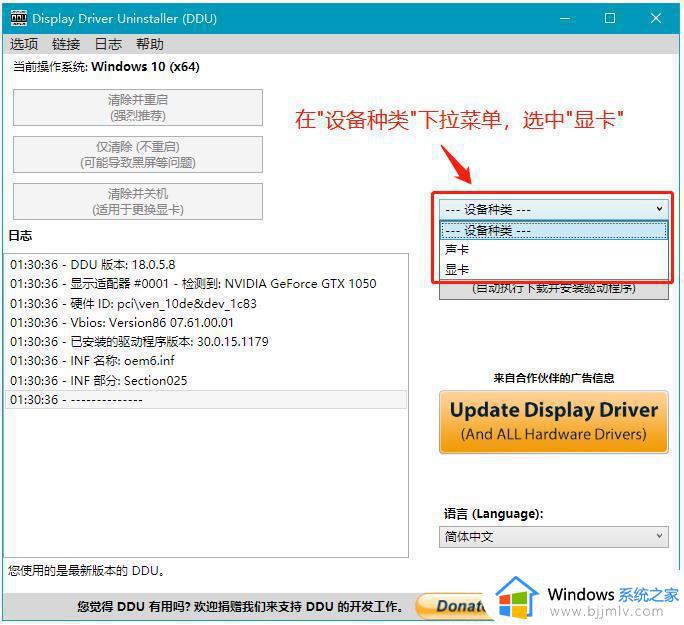684x625 pixels.
Task: Click the status text 您使用的是最新版本的 DDU
Action: point(86,570)
